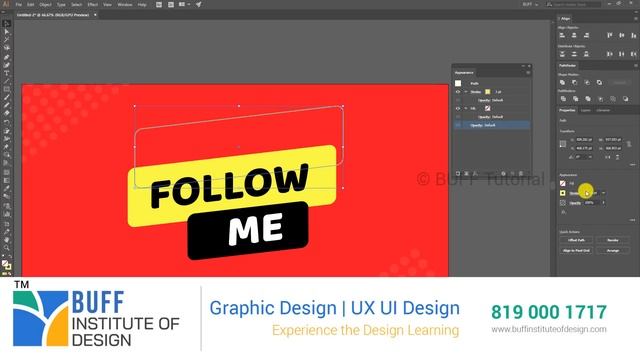Screen dimensions: 640x360
Task: Apply the Unite shape mode in Pathfinder
Action: point(562,82)
